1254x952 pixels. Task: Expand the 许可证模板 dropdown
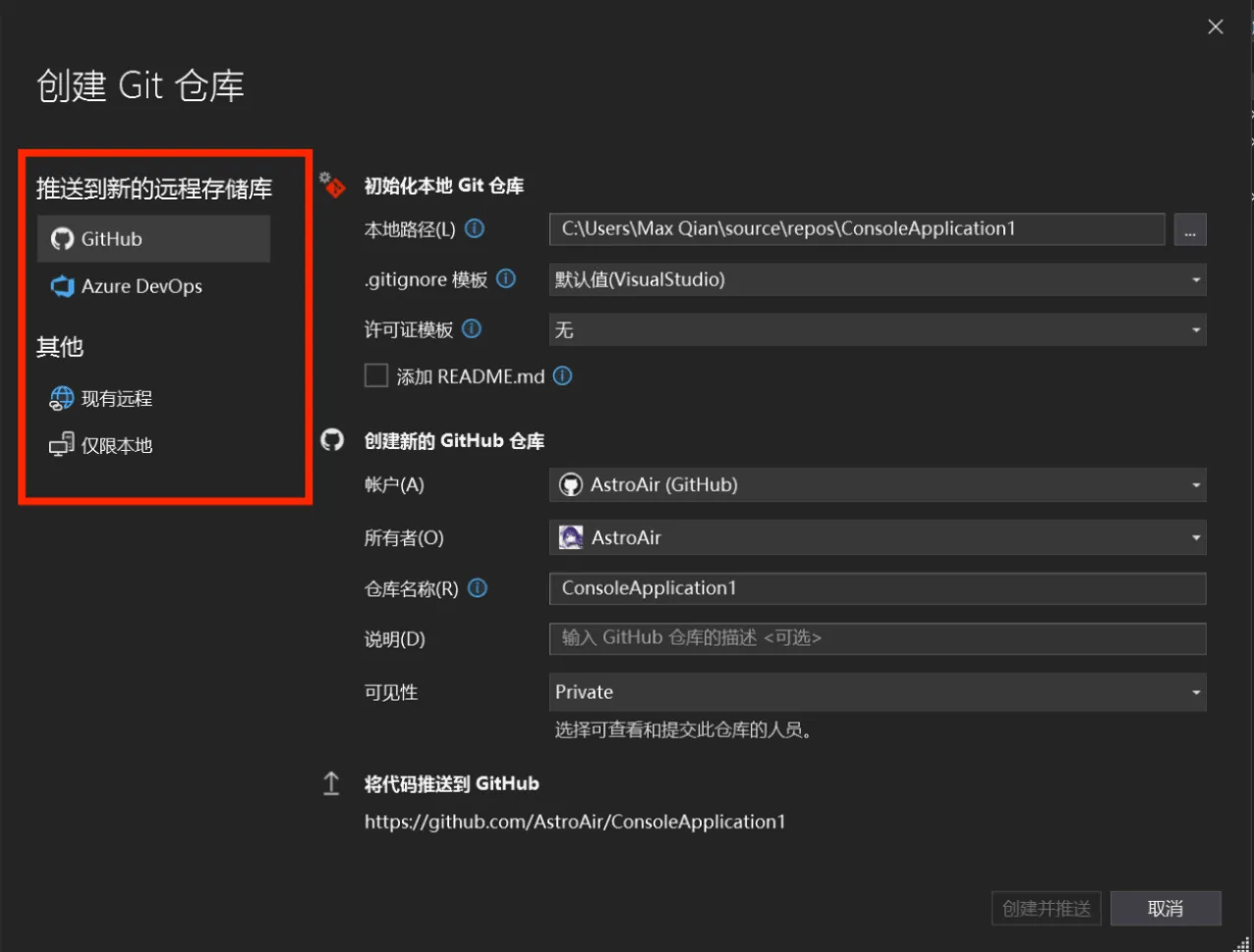pyautogui.click(x=877, y=330)
